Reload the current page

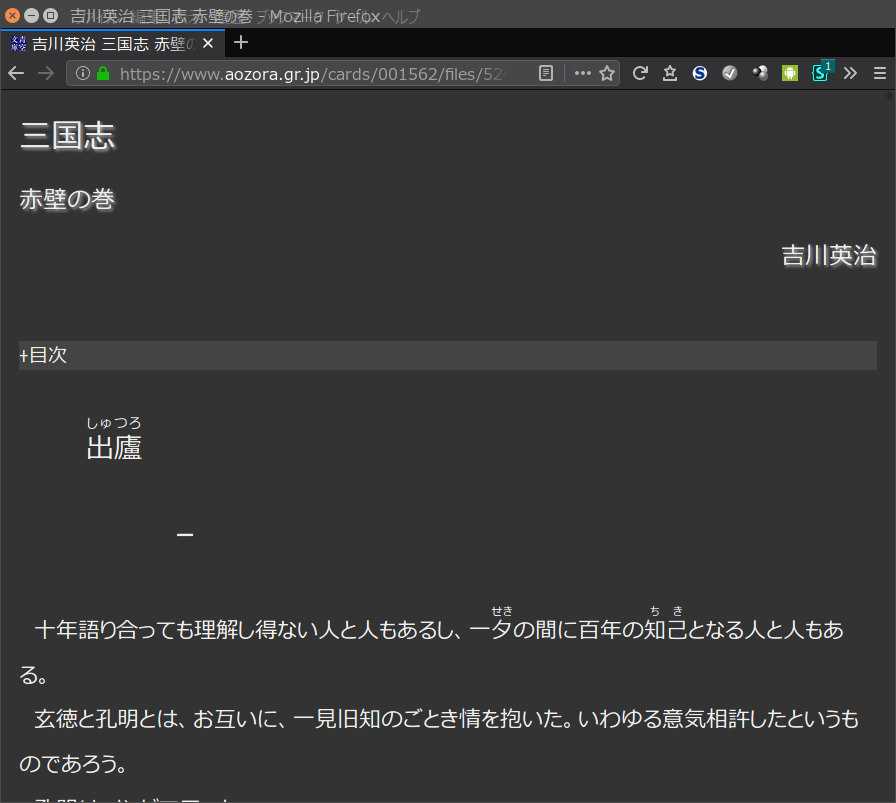(640, 73)
